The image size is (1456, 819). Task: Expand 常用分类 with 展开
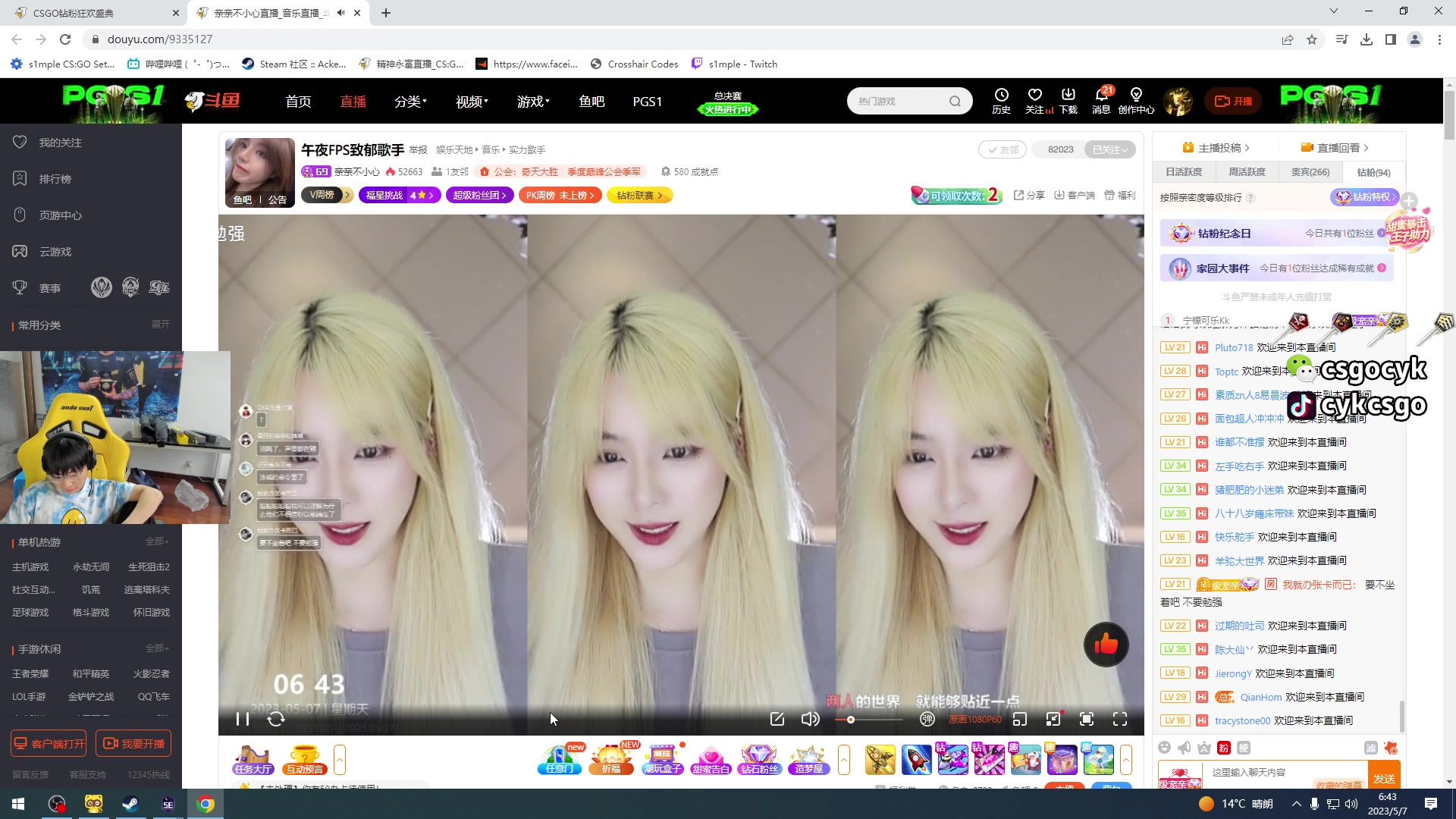coord(160,325)
